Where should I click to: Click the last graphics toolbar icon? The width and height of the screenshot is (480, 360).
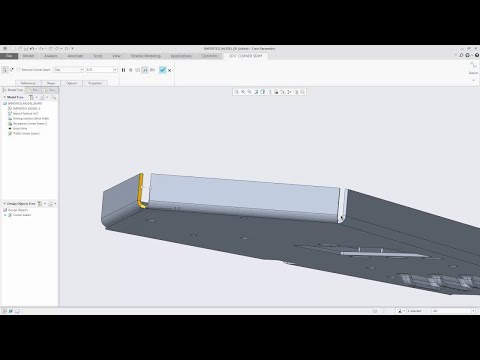pos(303,92)
